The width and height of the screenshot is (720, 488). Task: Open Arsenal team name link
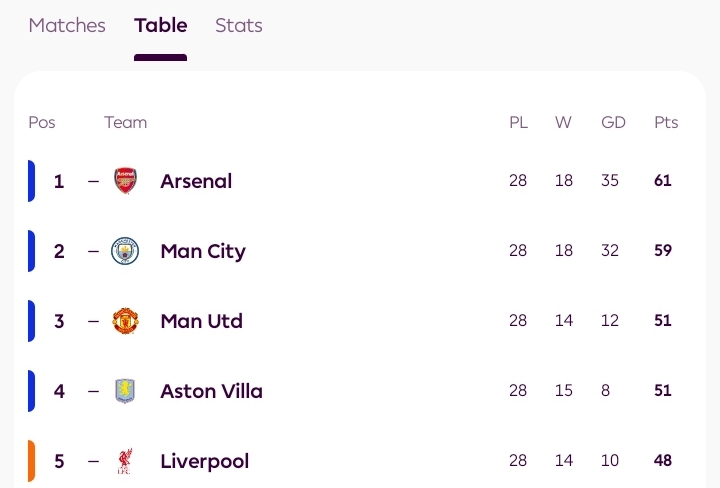[196, 181]
